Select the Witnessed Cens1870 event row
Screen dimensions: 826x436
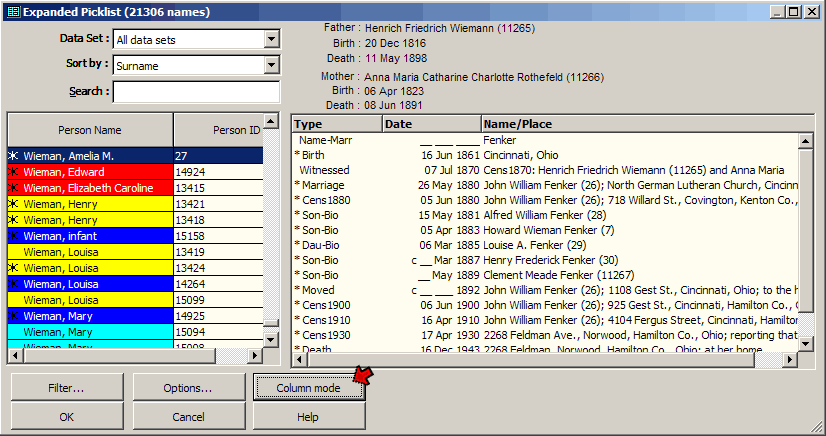(x=545, y=170)
